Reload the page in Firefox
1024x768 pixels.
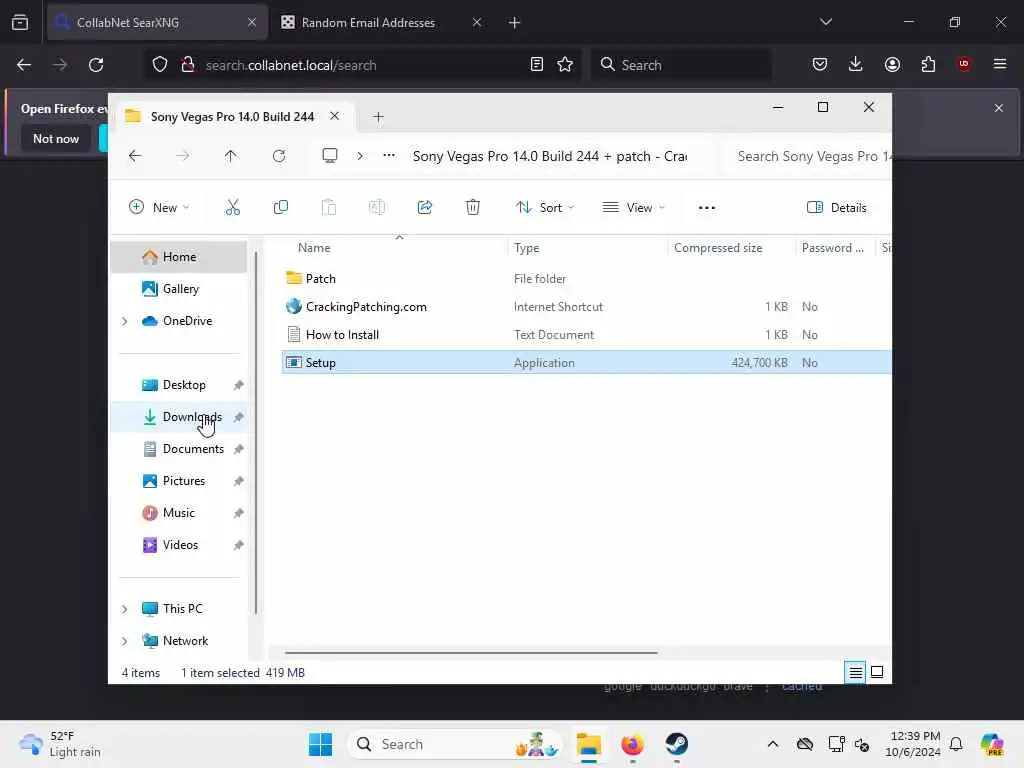click(x=96, y=65)
